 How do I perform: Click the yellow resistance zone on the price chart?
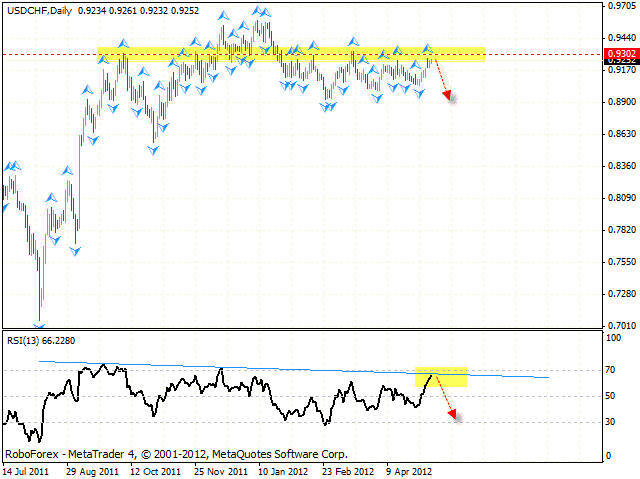click(x=290, y=53)
